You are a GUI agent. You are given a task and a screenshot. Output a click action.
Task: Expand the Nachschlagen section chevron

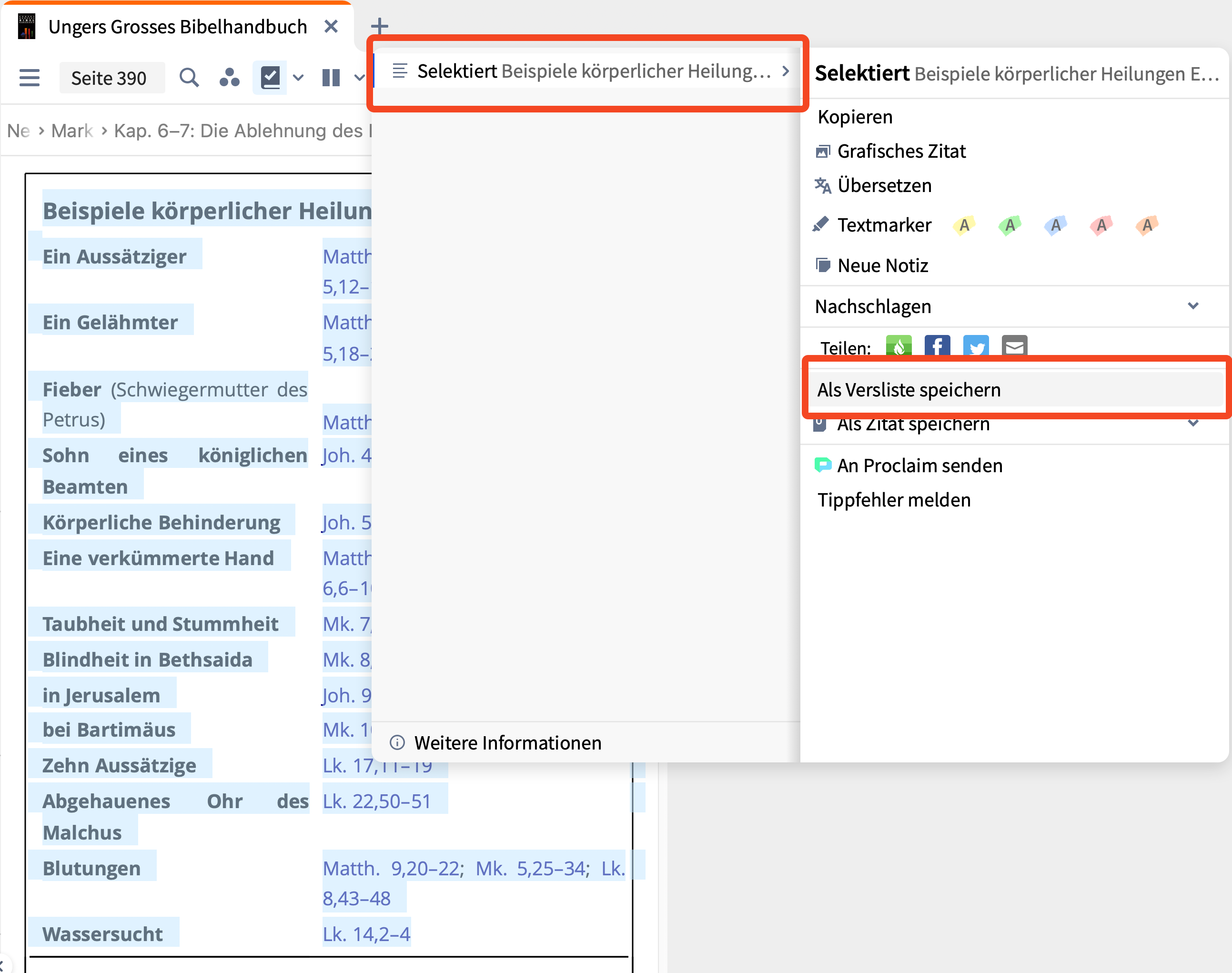click(x=1193, y=306)
